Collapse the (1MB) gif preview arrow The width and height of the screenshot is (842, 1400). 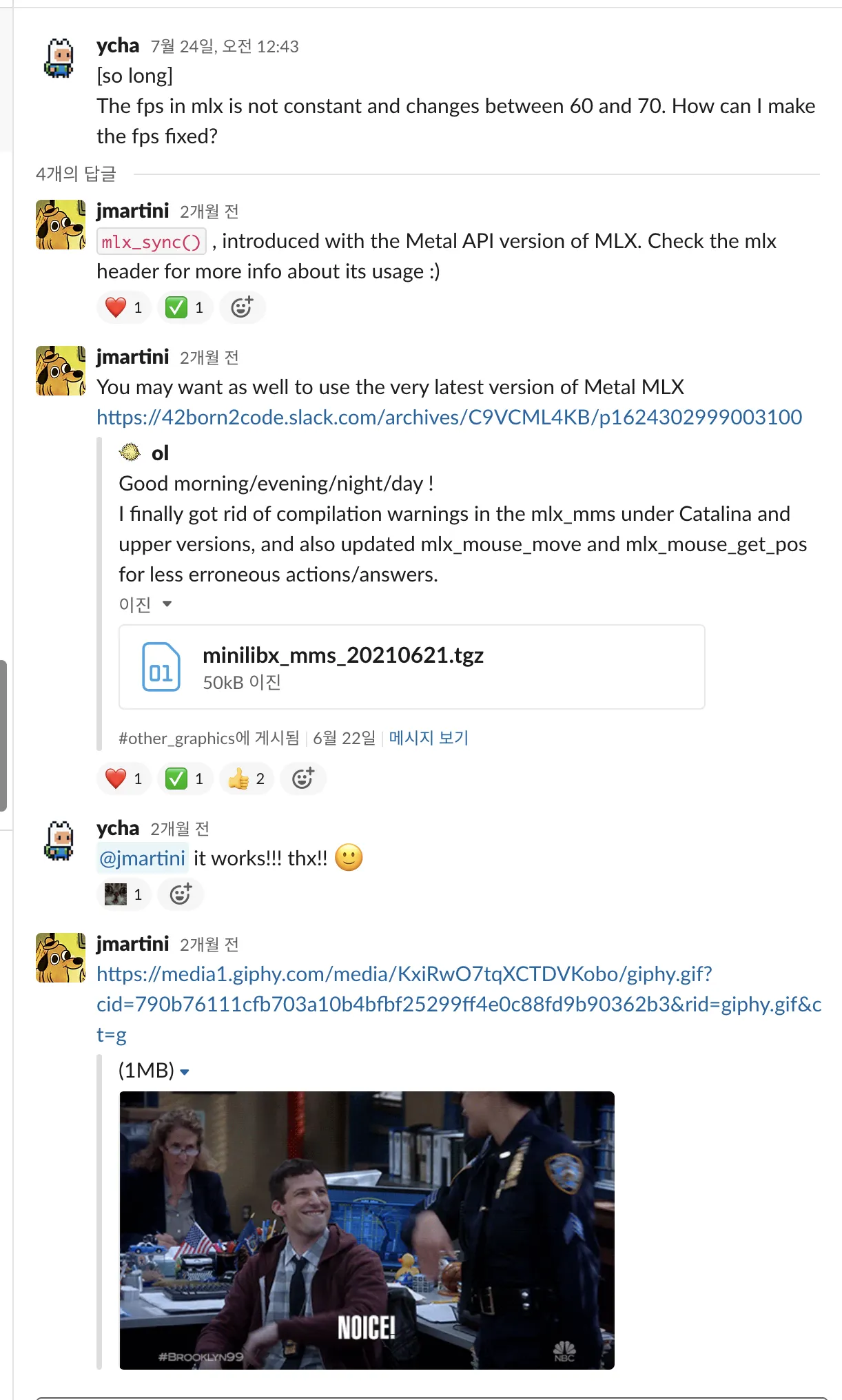[185, 1072]
